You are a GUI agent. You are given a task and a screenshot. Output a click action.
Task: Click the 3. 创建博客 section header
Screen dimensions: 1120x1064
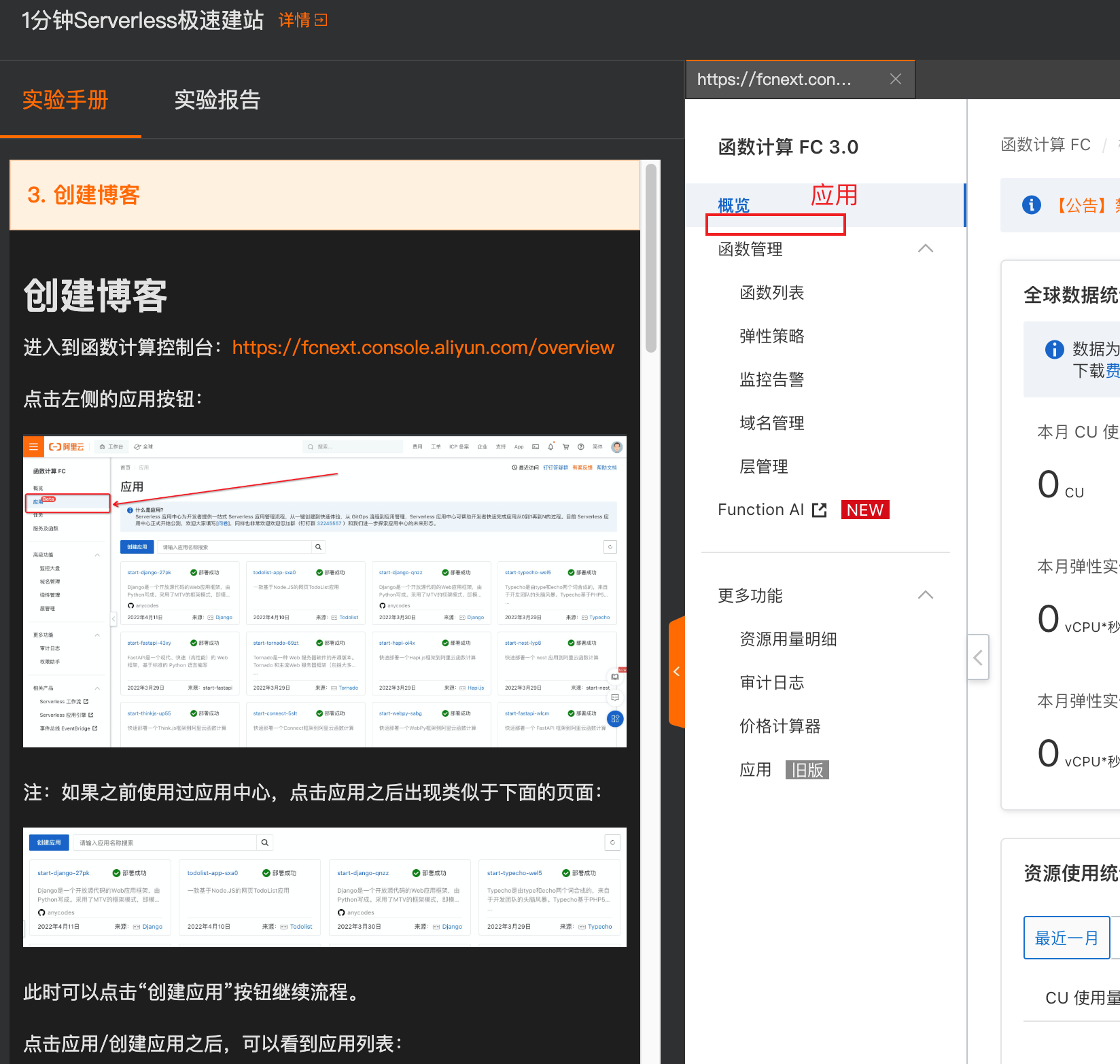point(325,195)
